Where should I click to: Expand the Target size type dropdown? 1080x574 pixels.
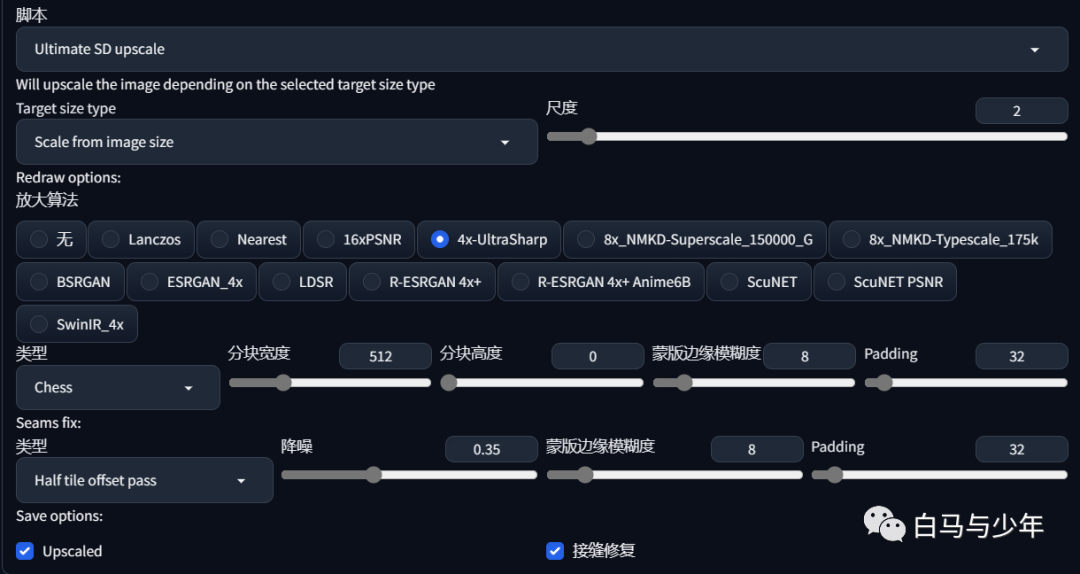(x=276, y=142)
